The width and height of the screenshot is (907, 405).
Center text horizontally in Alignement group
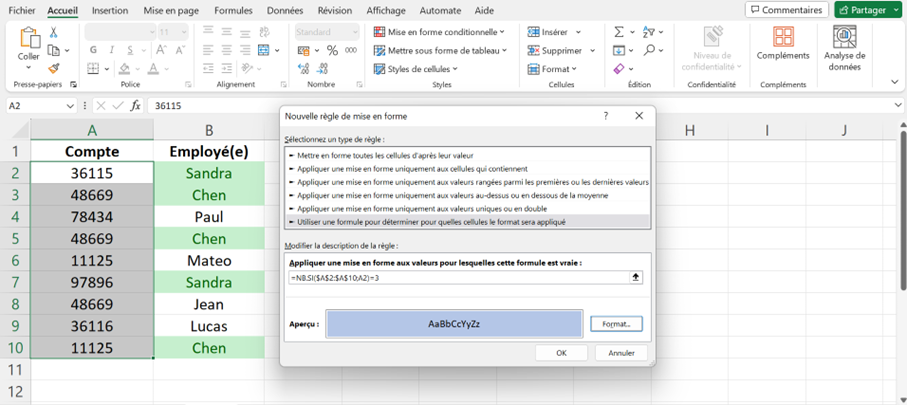pos(227,50)
